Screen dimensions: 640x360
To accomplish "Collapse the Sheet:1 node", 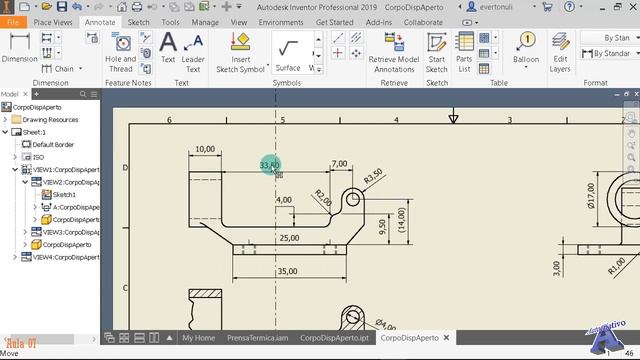I will point(5,132).
